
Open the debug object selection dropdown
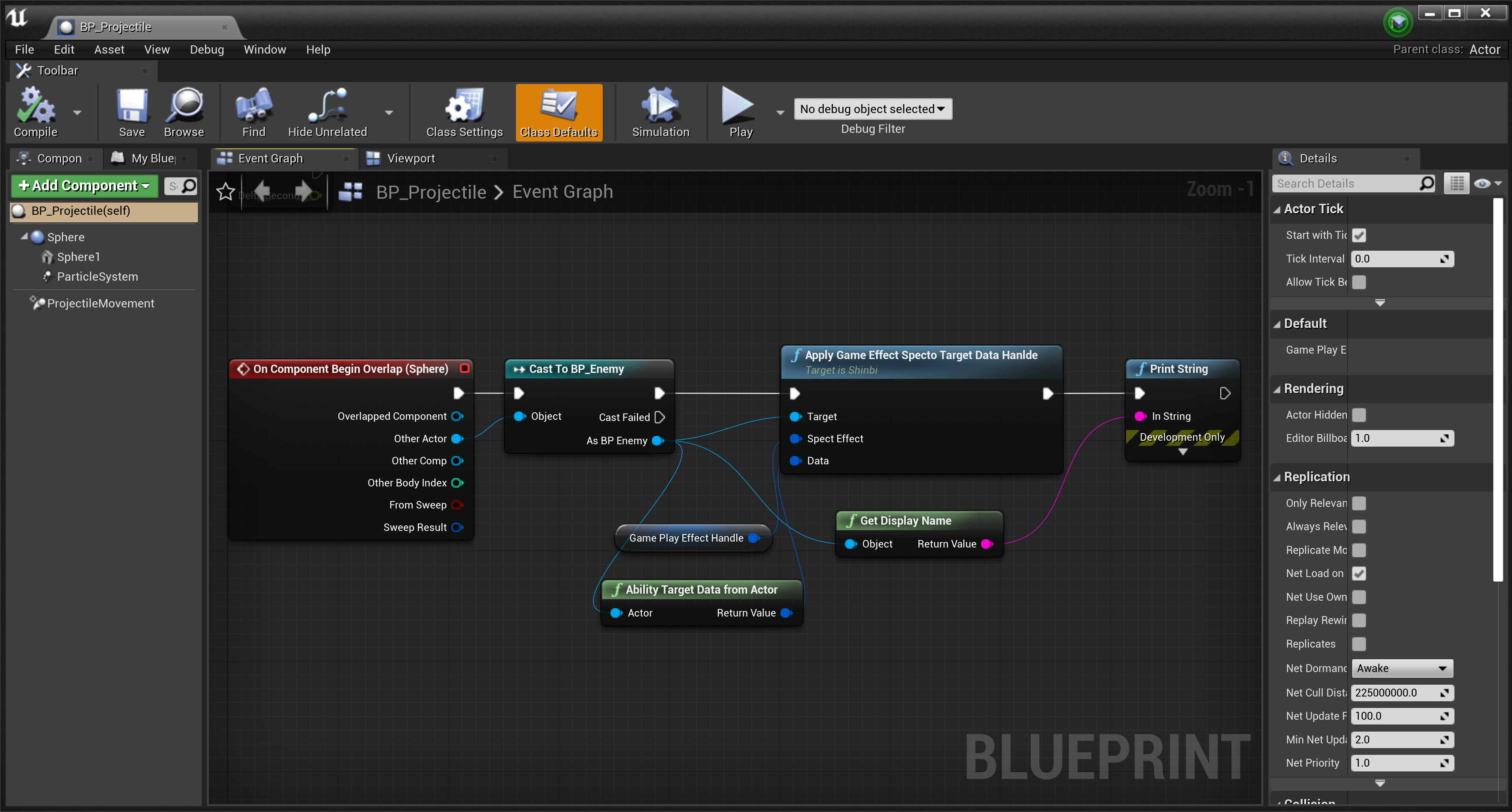(x=872, y=109)
